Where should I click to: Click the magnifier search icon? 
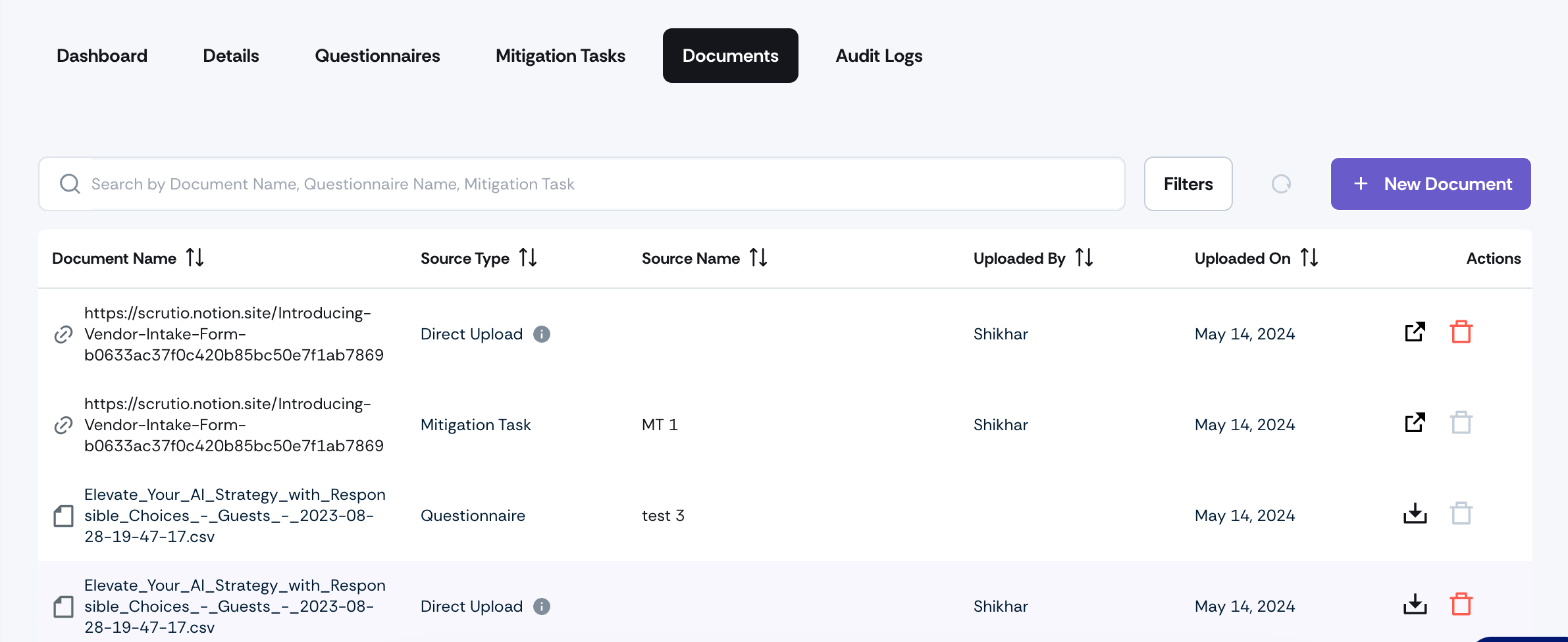click(70, 184)
